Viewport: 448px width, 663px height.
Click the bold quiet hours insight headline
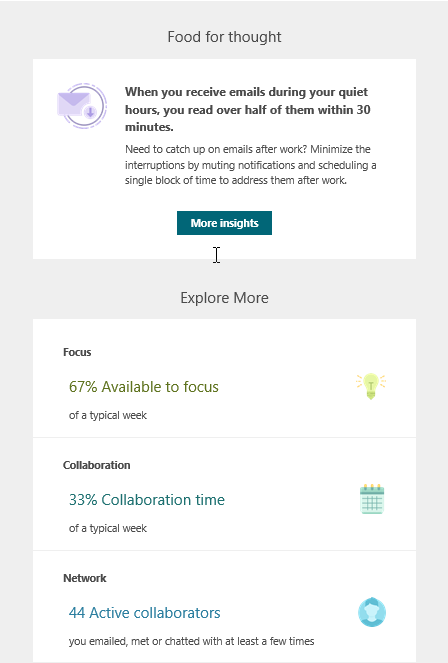(x=248, y=110)
